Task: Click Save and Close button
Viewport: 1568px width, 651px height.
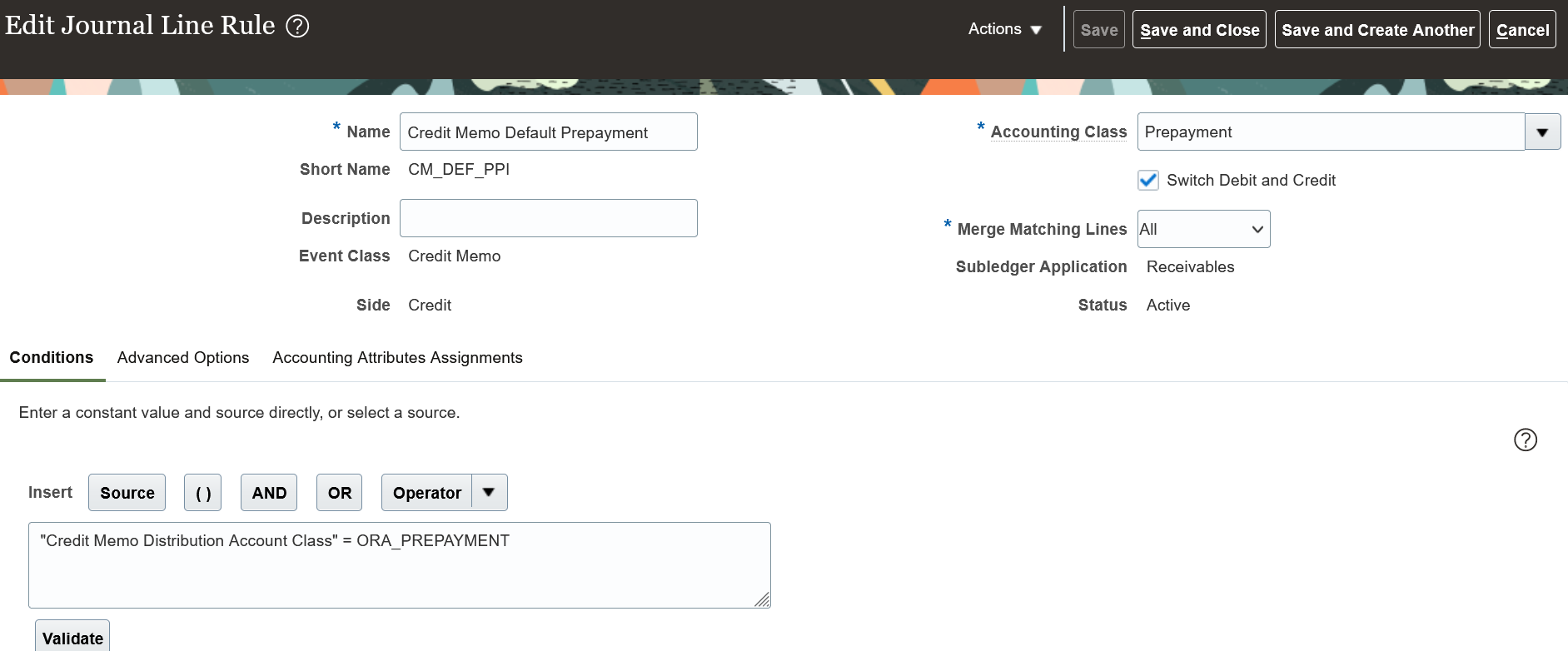Action: [1199, 30]
